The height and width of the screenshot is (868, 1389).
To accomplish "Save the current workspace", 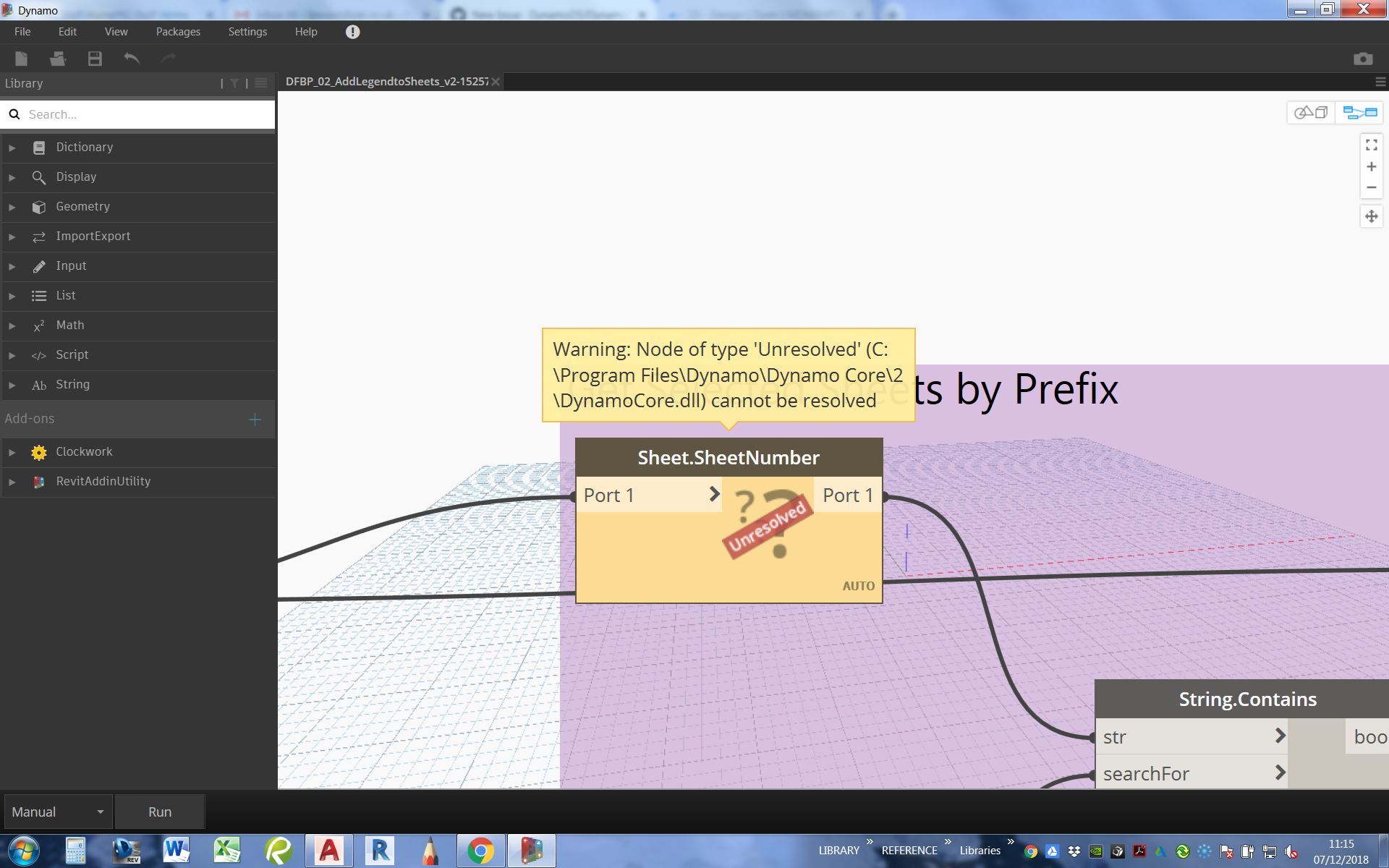I will [x=94, y=59].
